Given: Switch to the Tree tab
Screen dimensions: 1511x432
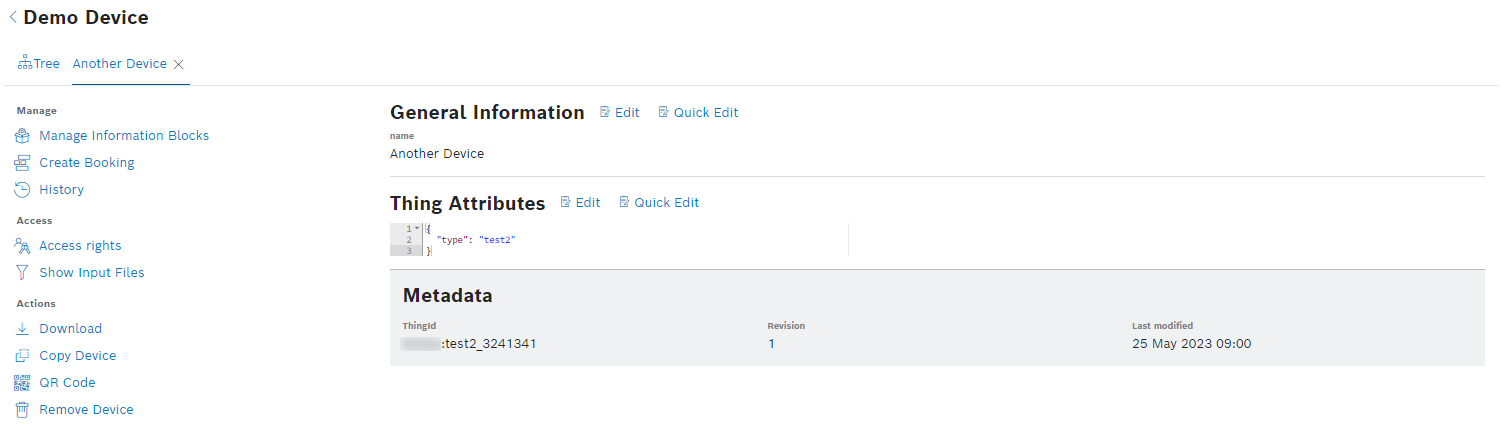Looking at the screenshot, I should click(x=39, y=64).
